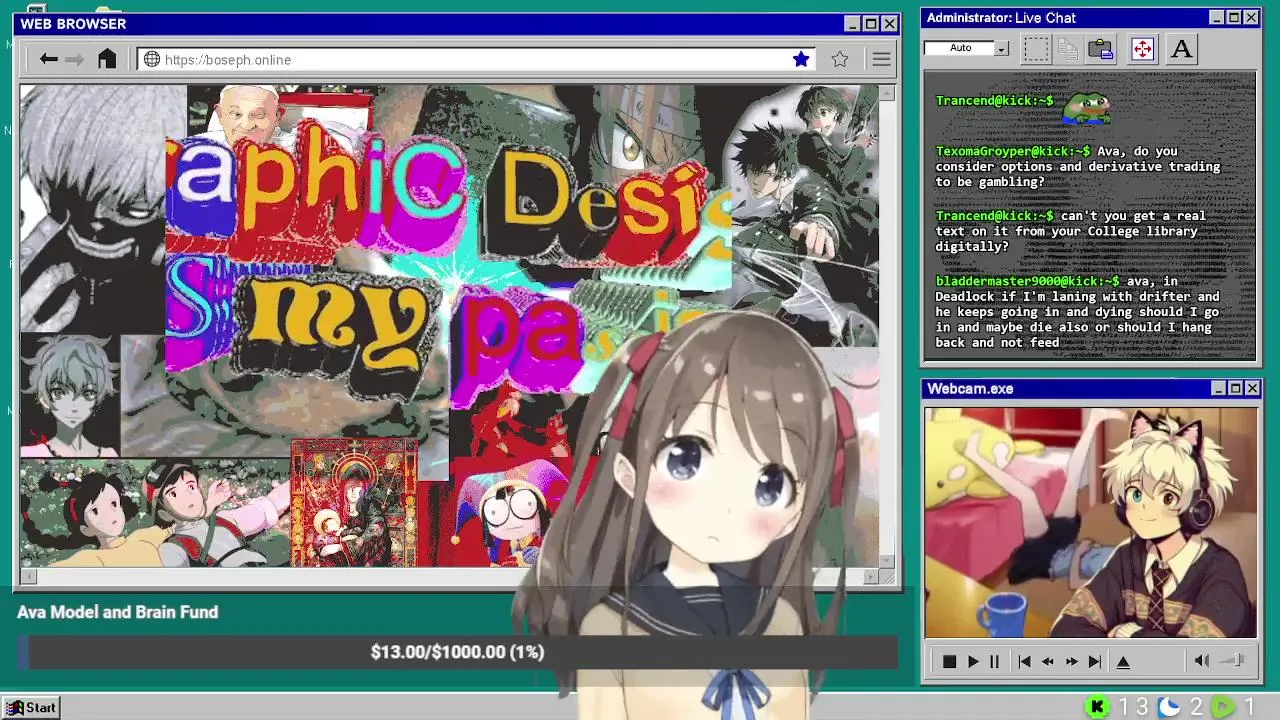Screen dimensions: 1280x720
Task: Click the boseph.online address field
Action: click(x=478, y=59)
